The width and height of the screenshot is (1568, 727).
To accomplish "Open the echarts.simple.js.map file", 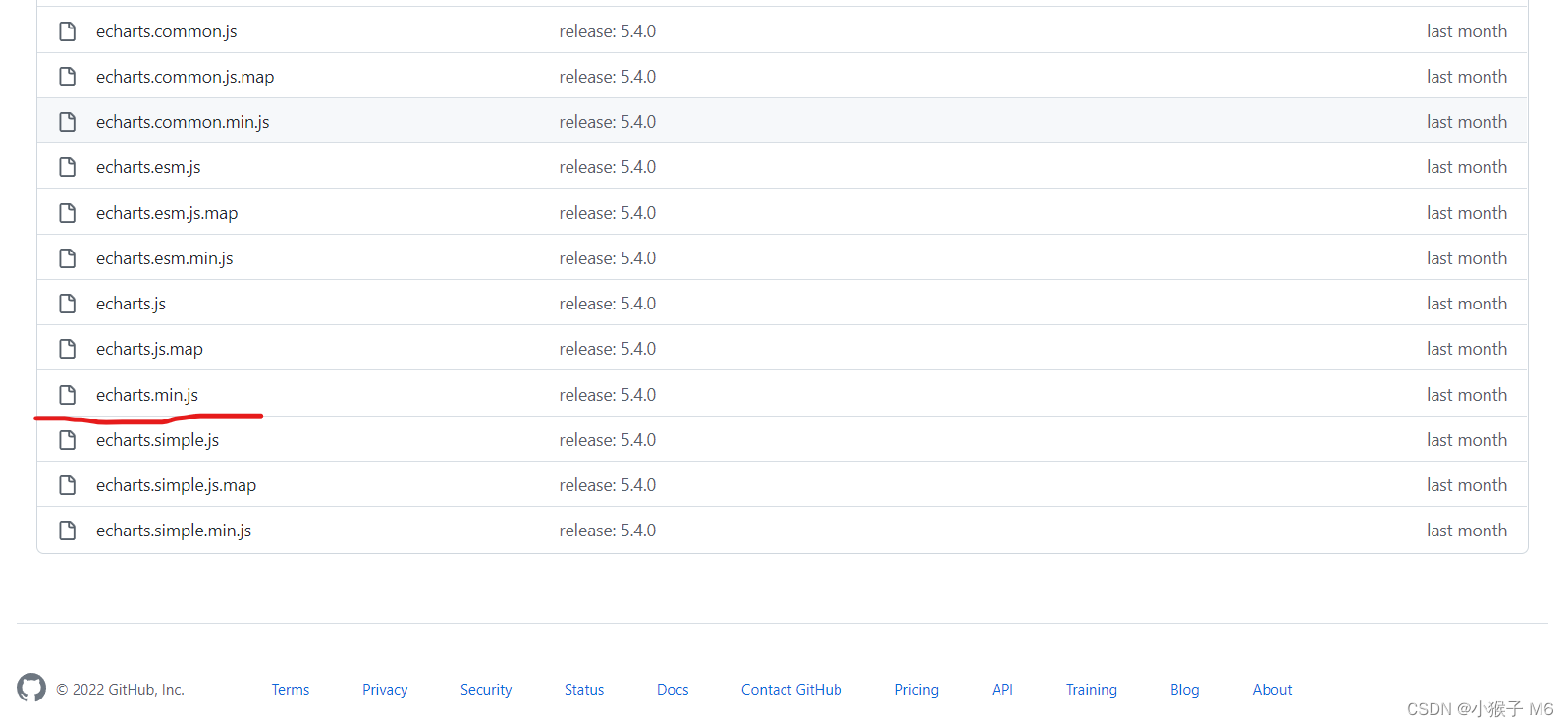I will point(176,485).
